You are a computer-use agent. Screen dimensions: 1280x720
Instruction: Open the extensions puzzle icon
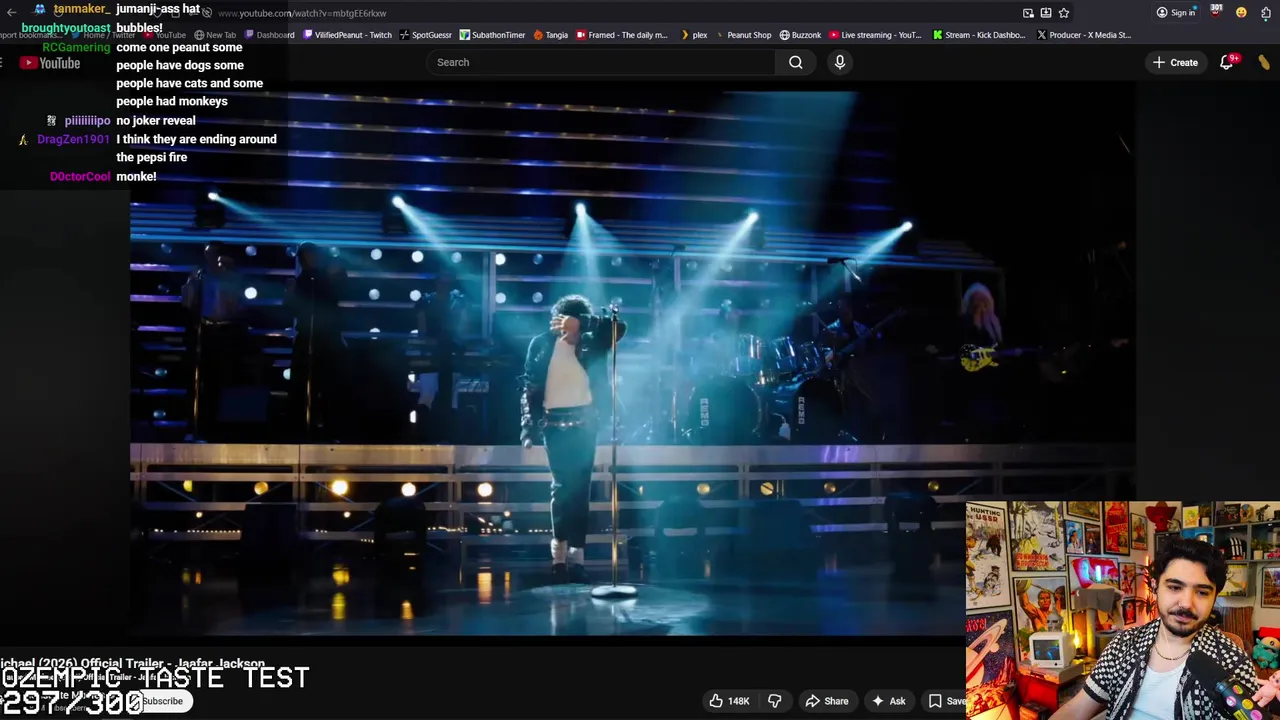point(1264,13)
